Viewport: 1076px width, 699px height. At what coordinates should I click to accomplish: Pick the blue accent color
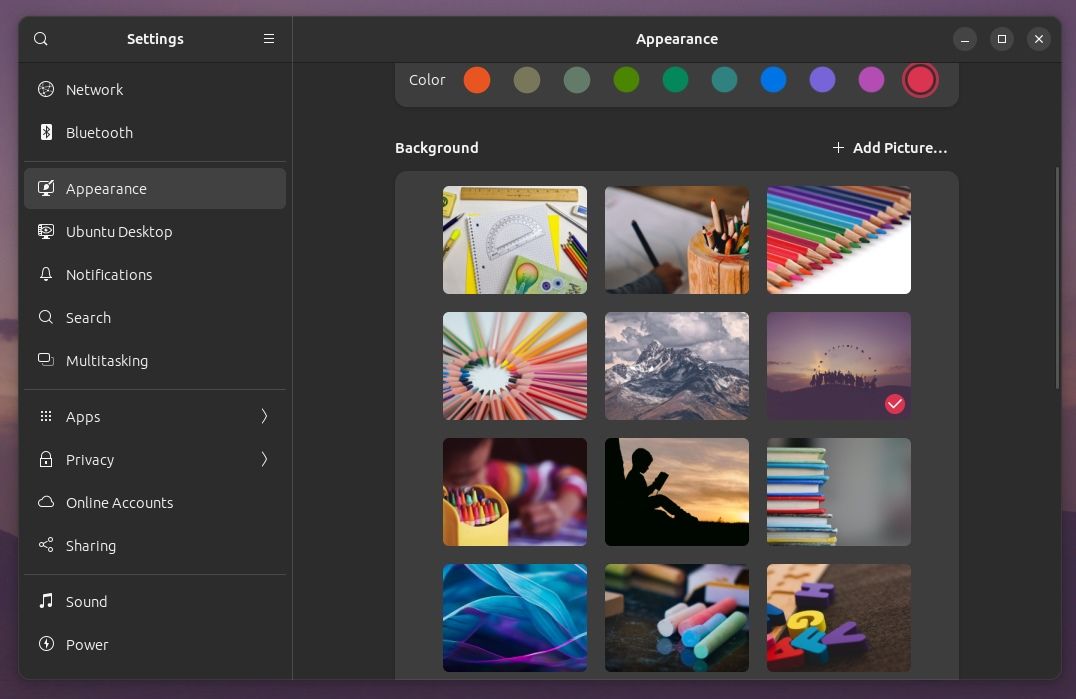click(773, 80)
